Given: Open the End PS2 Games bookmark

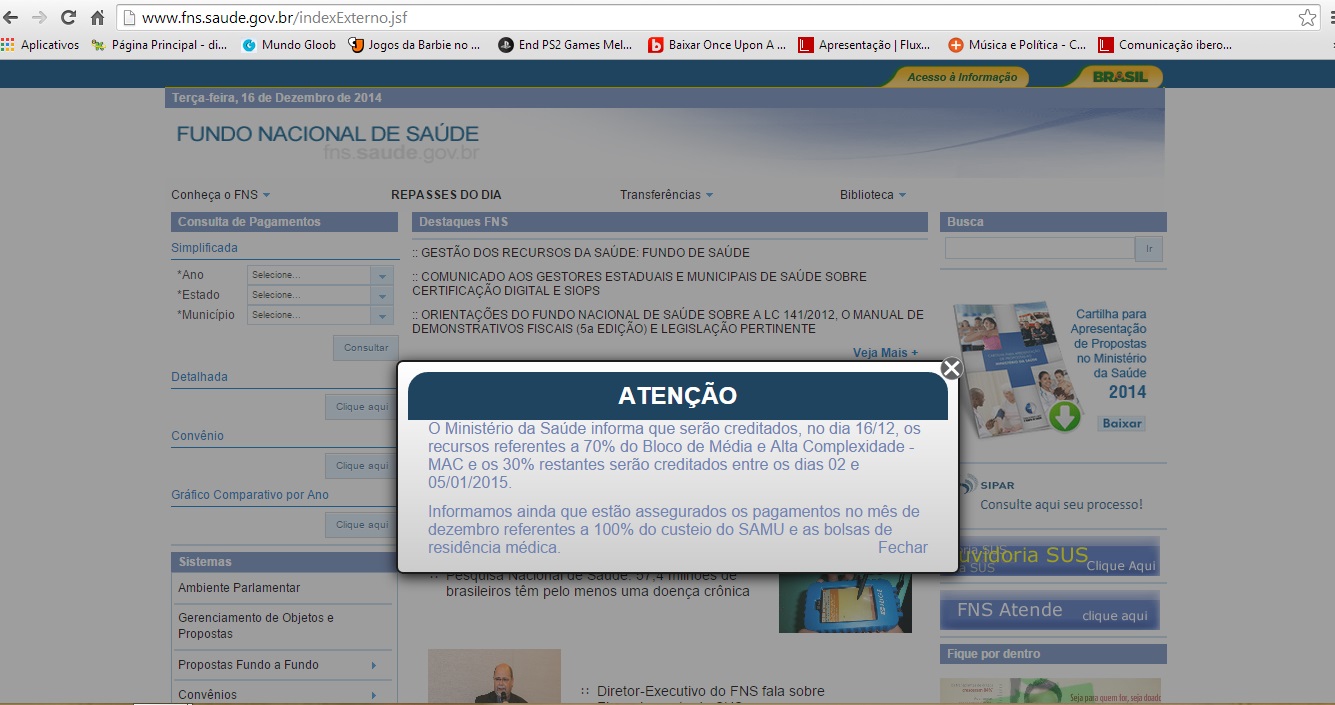Looking at the screenshot, I should point(565,45).
